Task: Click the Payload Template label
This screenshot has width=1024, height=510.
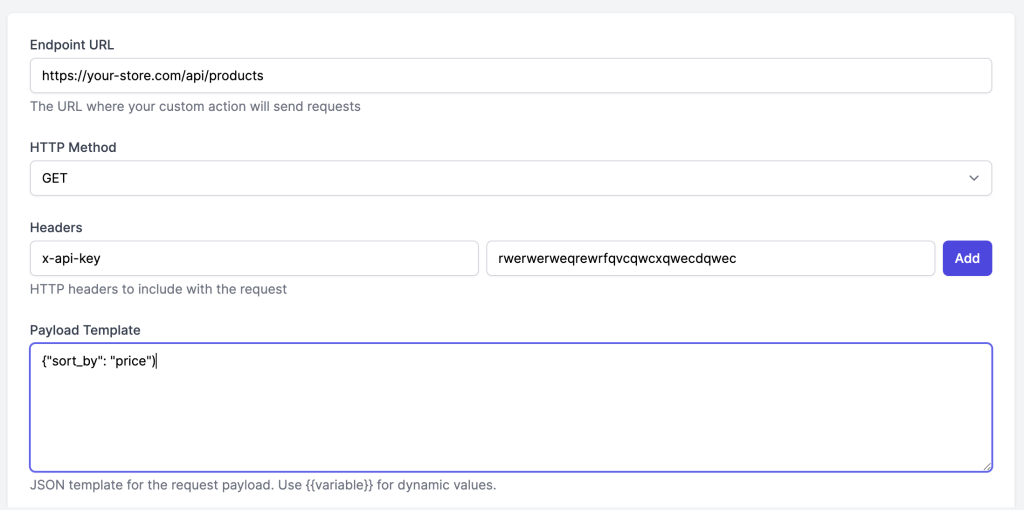Action: coord(85,330)
